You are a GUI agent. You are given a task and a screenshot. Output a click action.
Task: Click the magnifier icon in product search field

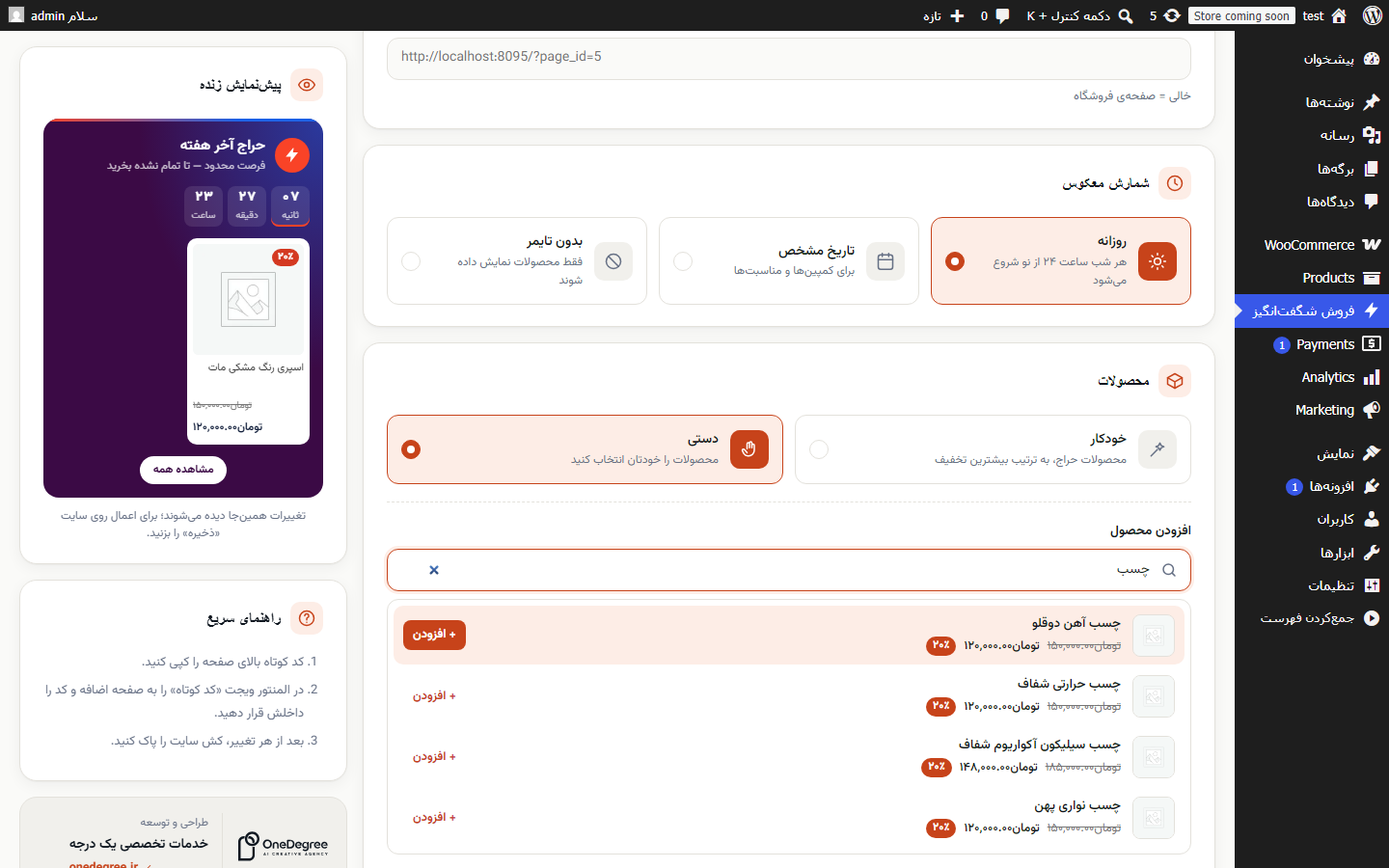tap(1169, 570)
